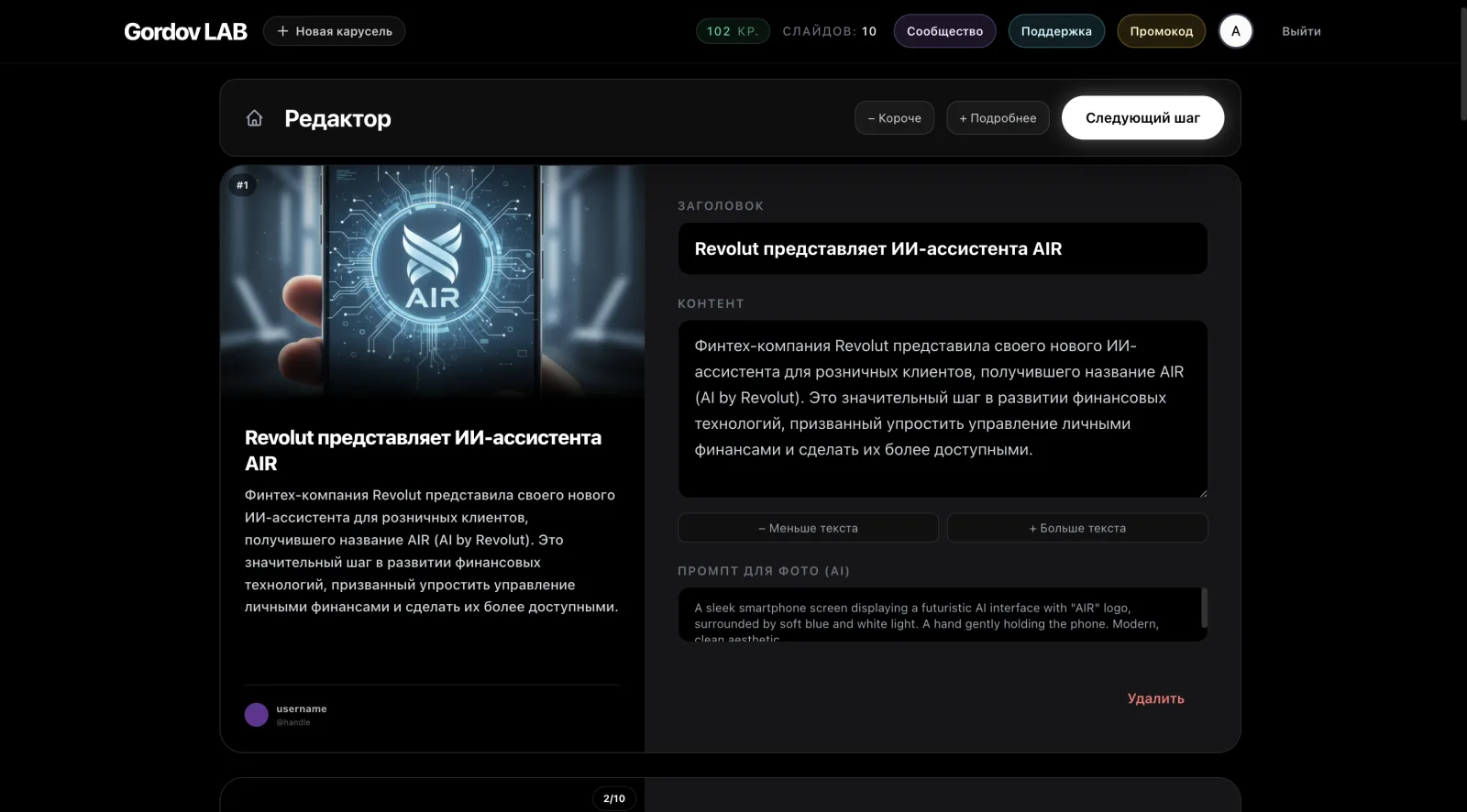Create a new carousel with Новая карусель
This screenshot has width=1467, height=812.
(x=334, y=31)
